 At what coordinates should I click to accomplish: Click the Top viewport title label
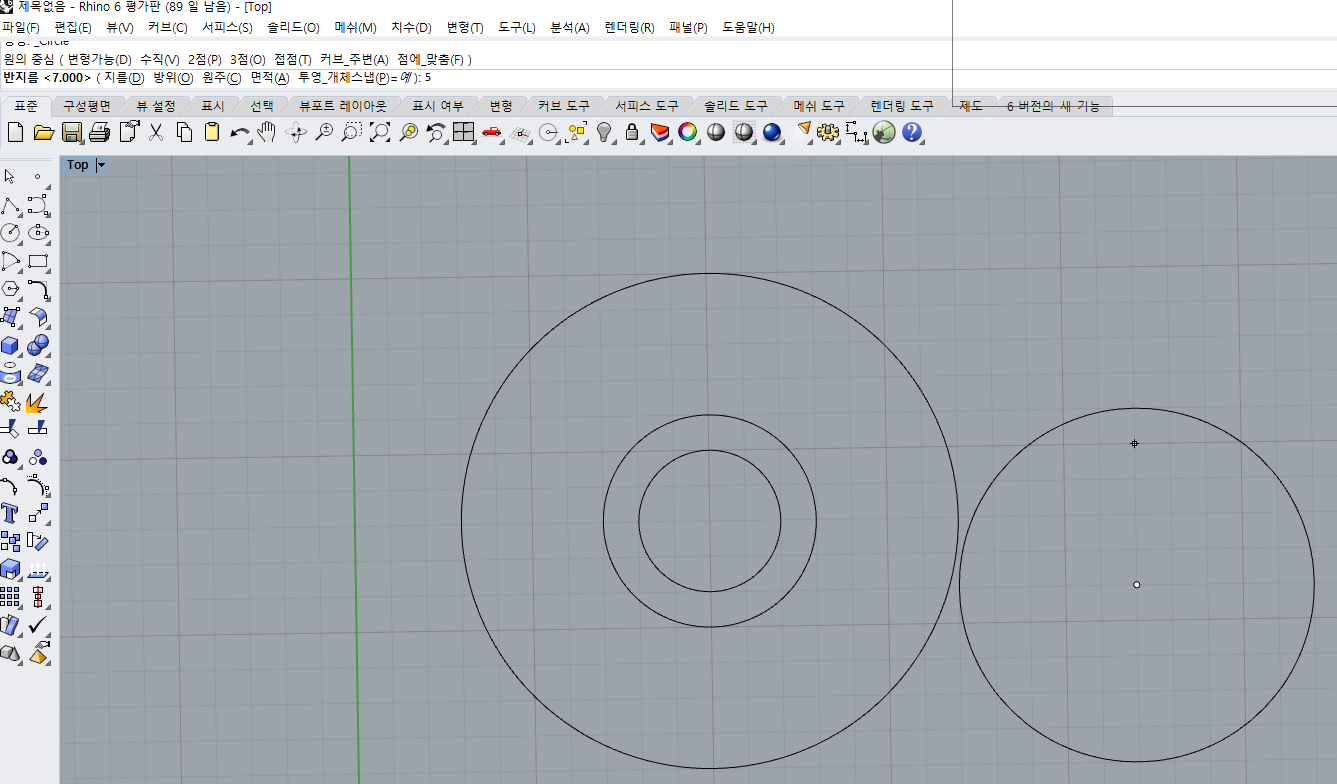pos(78,165)
